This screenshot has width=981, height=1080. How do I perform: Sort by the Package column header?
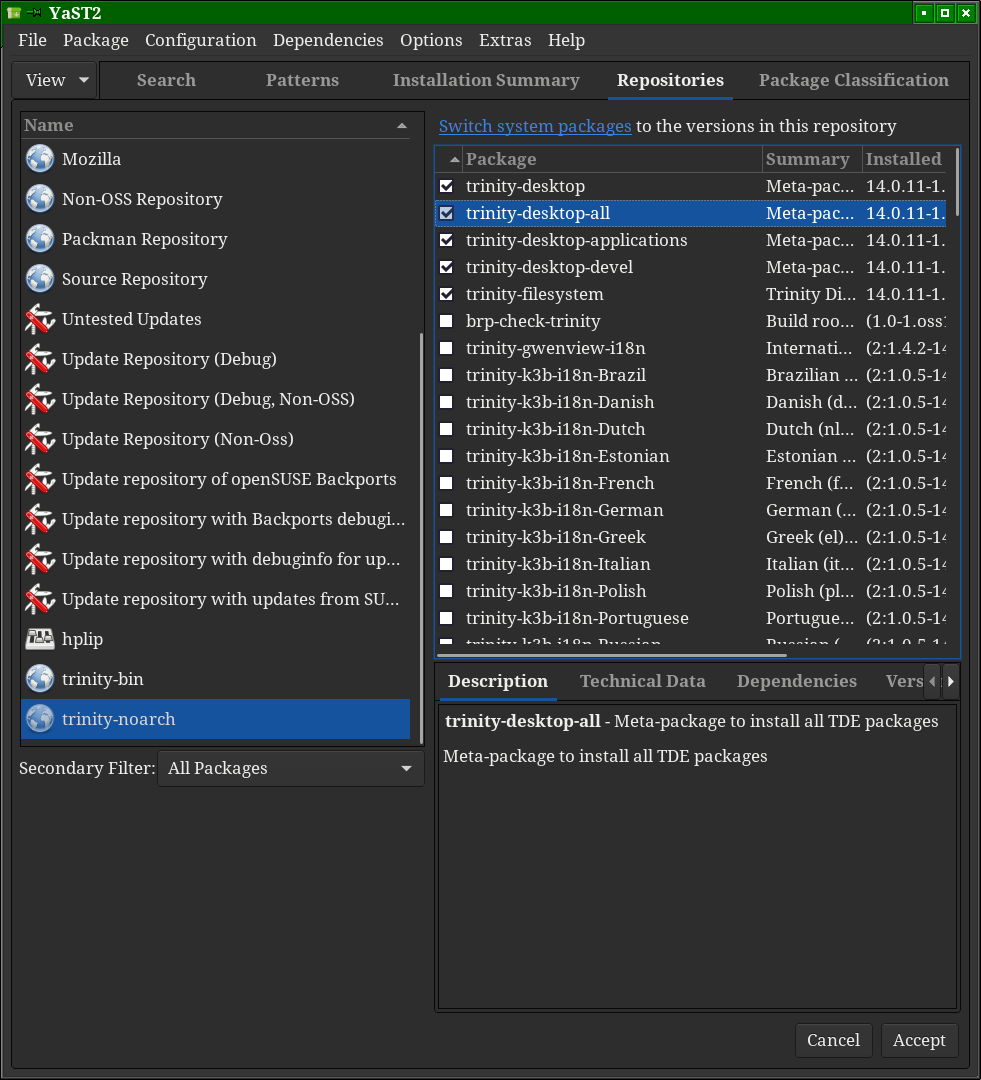coord(612,159)
